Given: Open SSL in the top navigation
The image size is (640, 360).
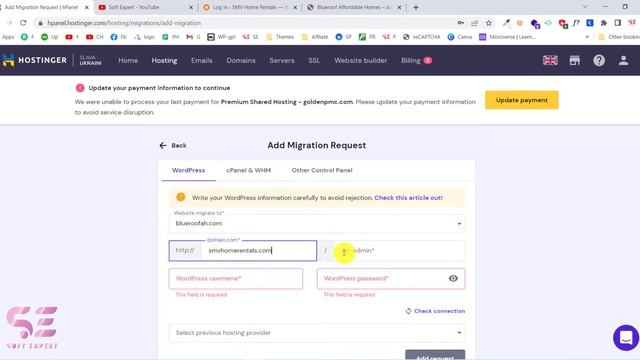Looking at the screenshot, I should [314, 60].
